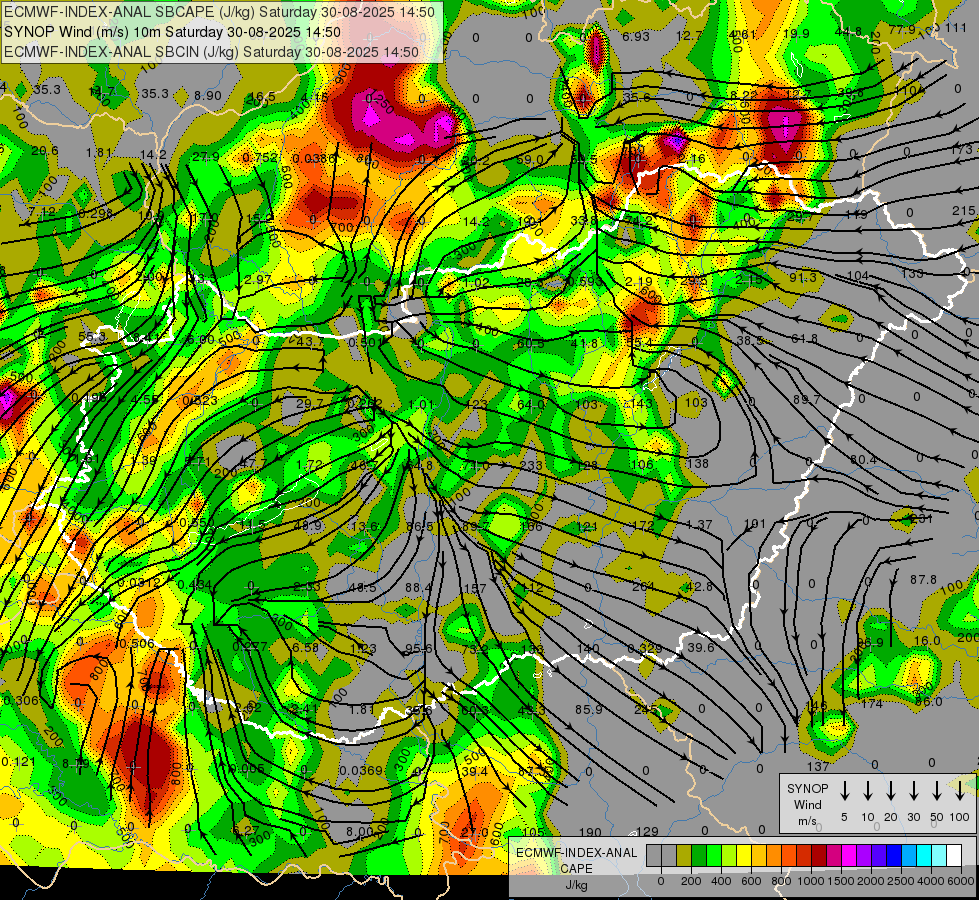
Task: Click the 6000 tick on the CAPE scale
Action: pos(961,881)
